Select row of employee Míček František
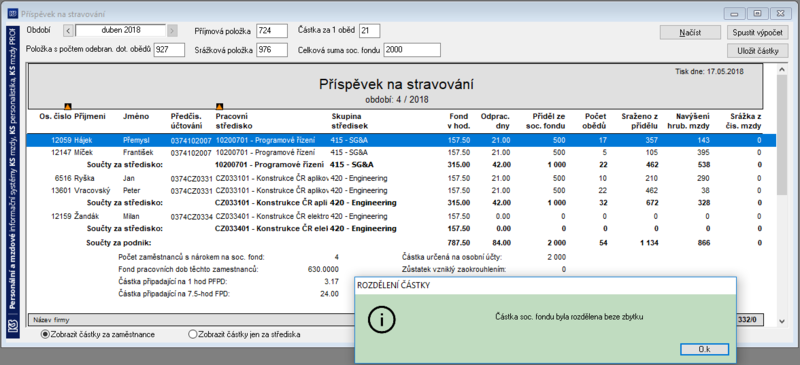800x365 pixels. 402,152
